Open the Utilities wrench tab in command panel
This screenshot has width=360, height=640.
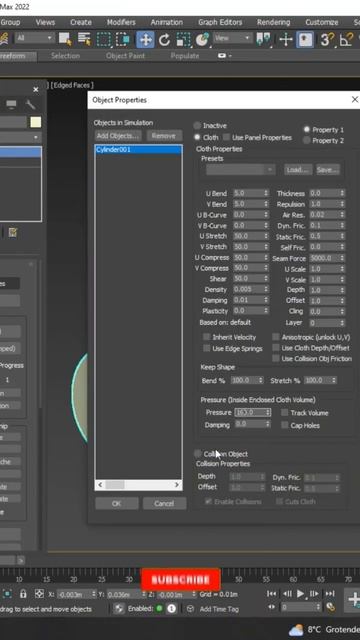tap(31, 104)
